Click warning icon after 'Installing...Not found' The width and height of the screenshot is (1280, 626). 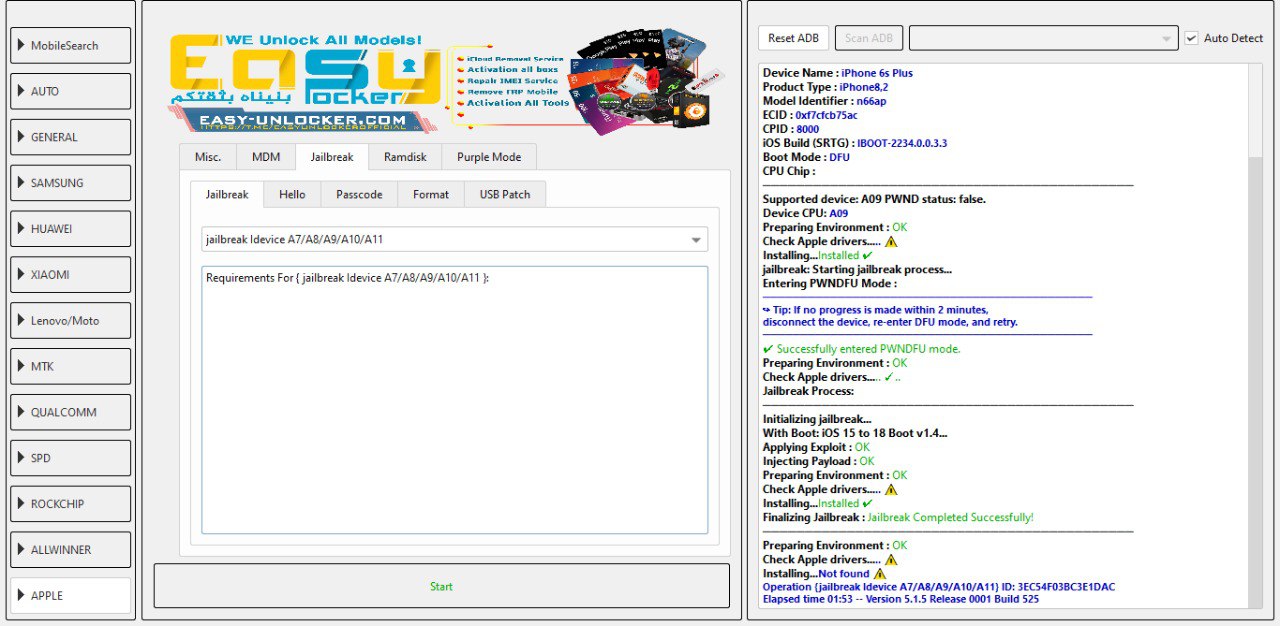(879, 574)
